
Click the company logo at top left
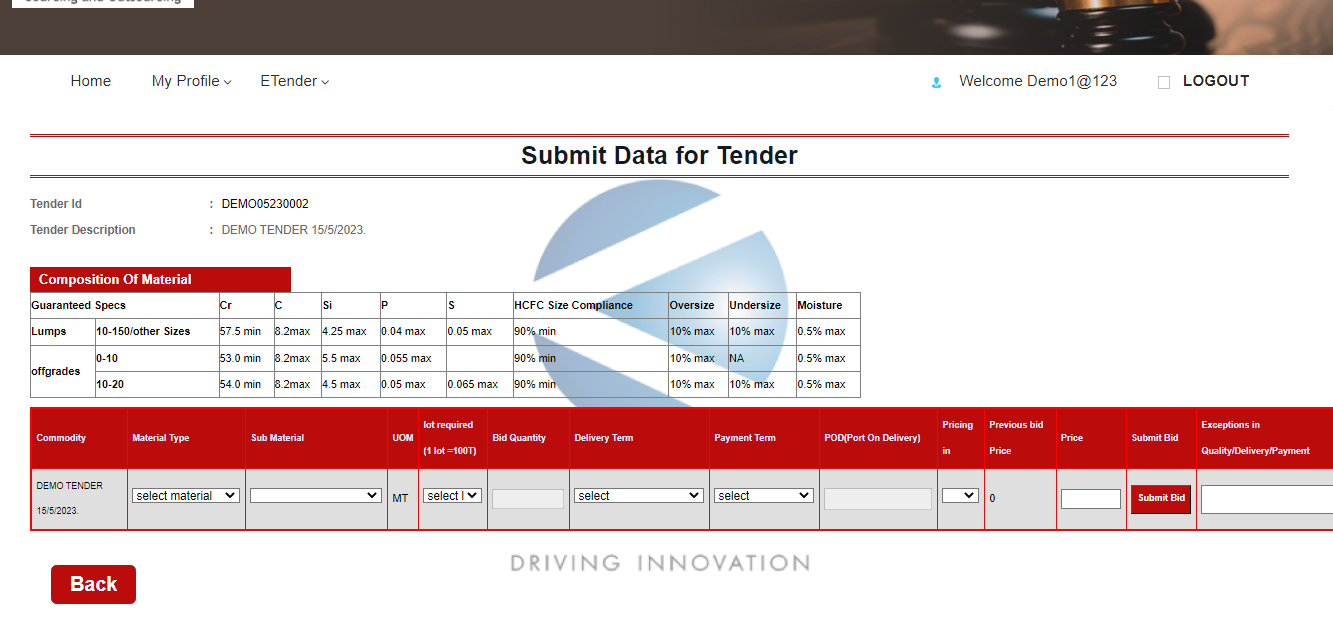pos(103,3)
